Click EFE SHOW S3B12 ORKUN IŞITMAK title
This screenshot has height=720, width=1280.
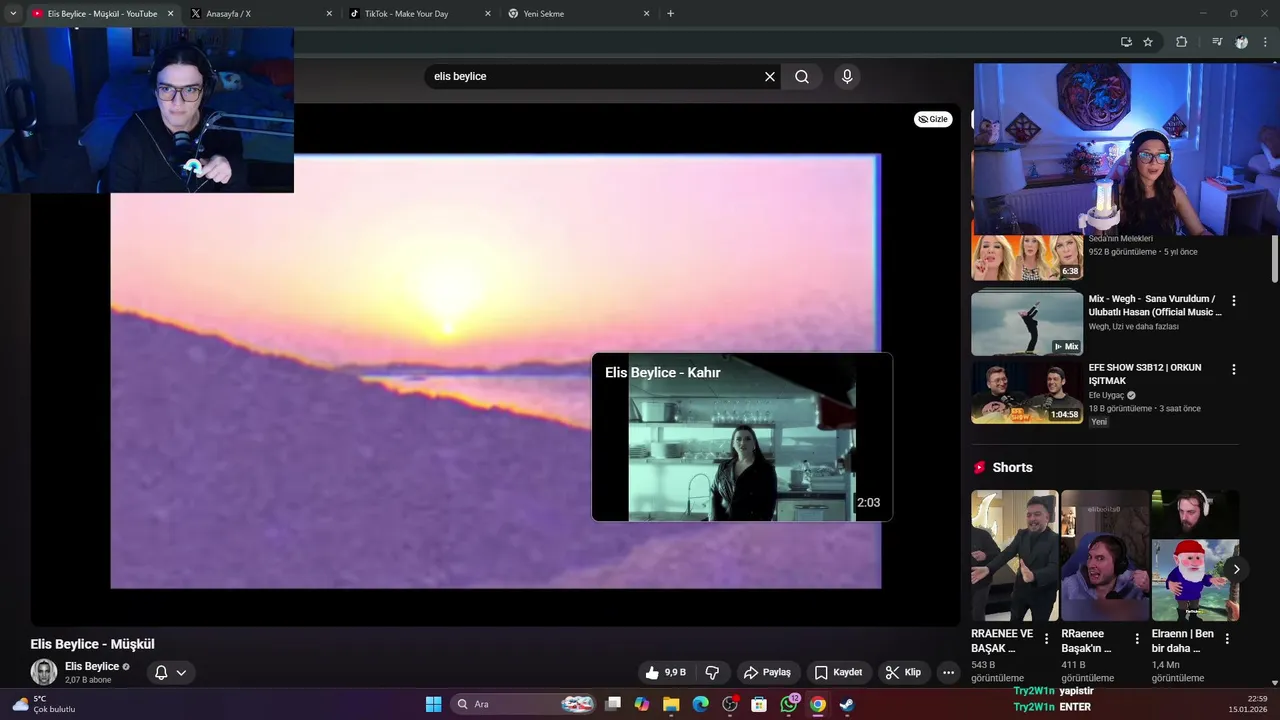pyautogui.click(x=1145, y=374)
